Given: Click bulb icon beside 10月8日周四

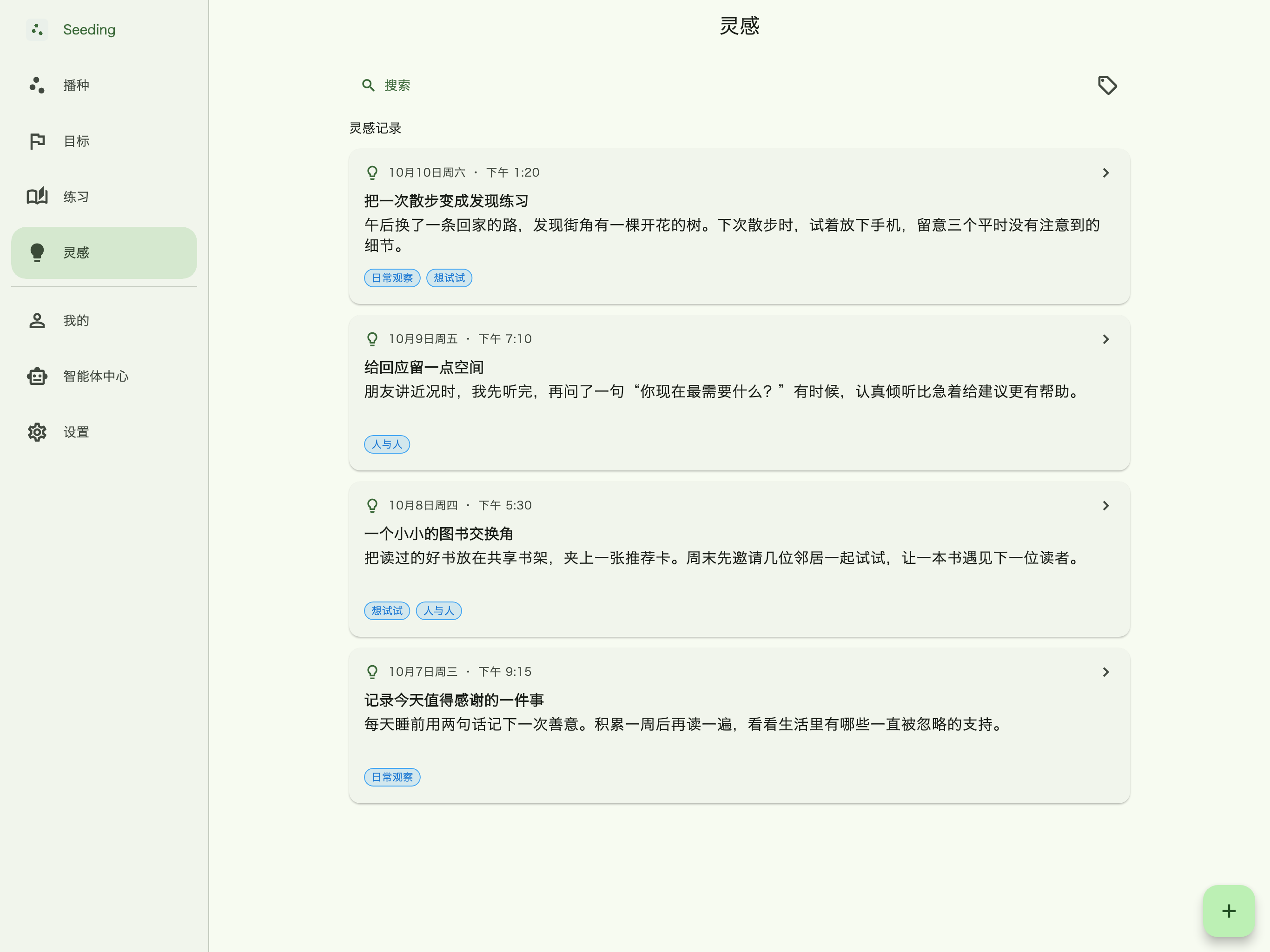Looking at the screenshot, I should pos(372,505).
